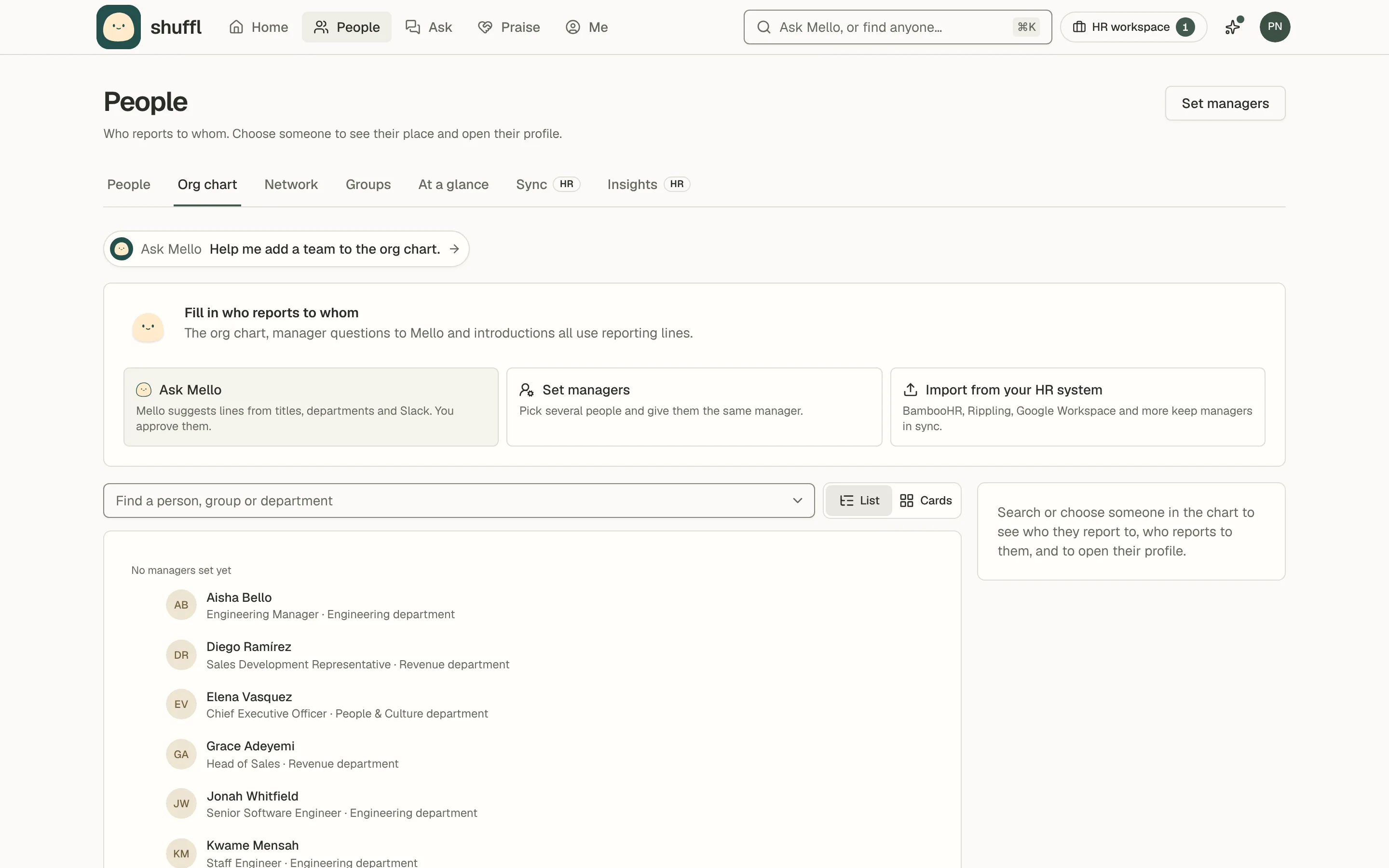Click Elena Vasquez's EV avatar
Viewport: 1389px width, 868px height.
click(x=181, y=705)
